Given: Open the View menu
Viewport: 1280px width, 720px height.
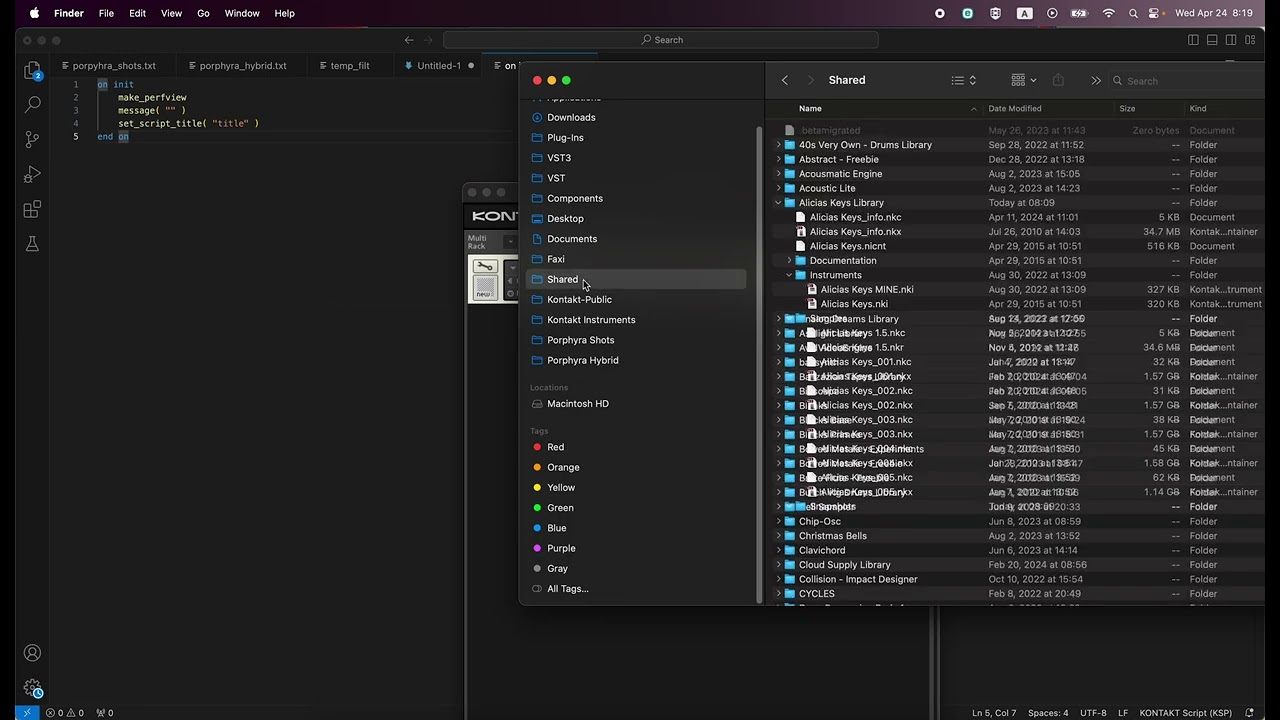Looking at the screenshot, I should [x=172, y=13].
